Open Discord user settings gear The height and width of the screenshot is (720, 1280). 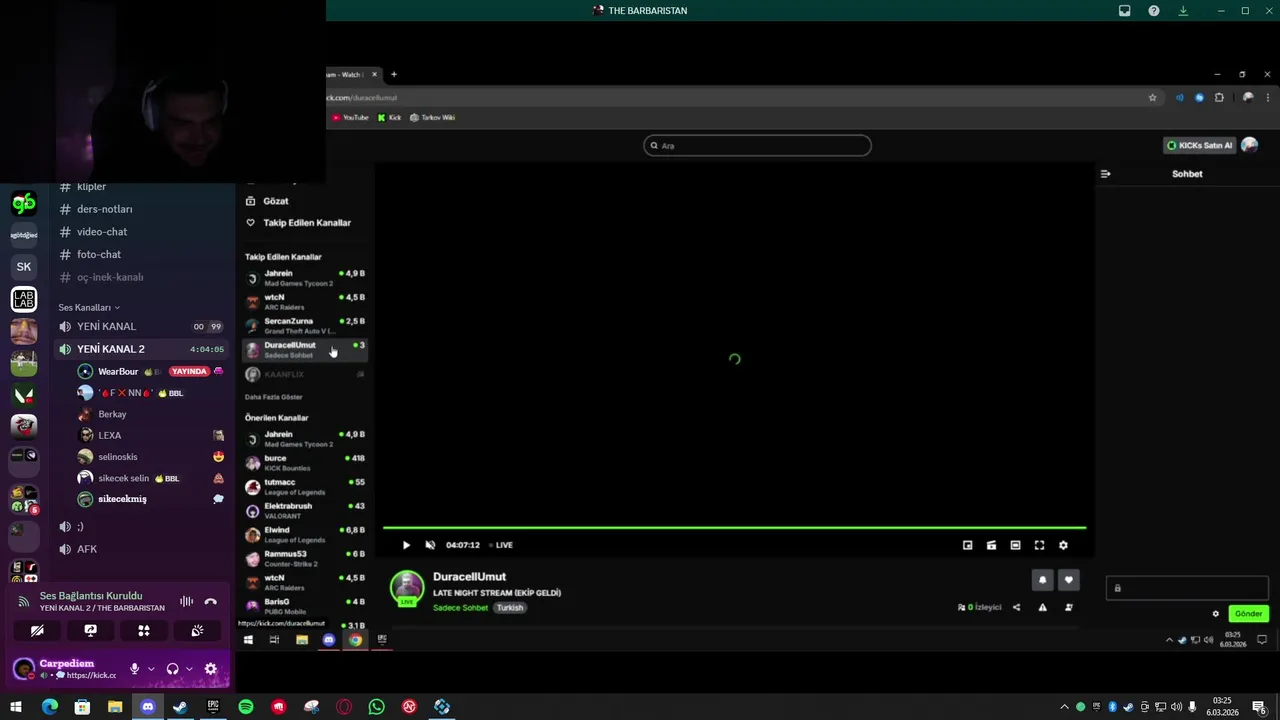pos(210,669)
